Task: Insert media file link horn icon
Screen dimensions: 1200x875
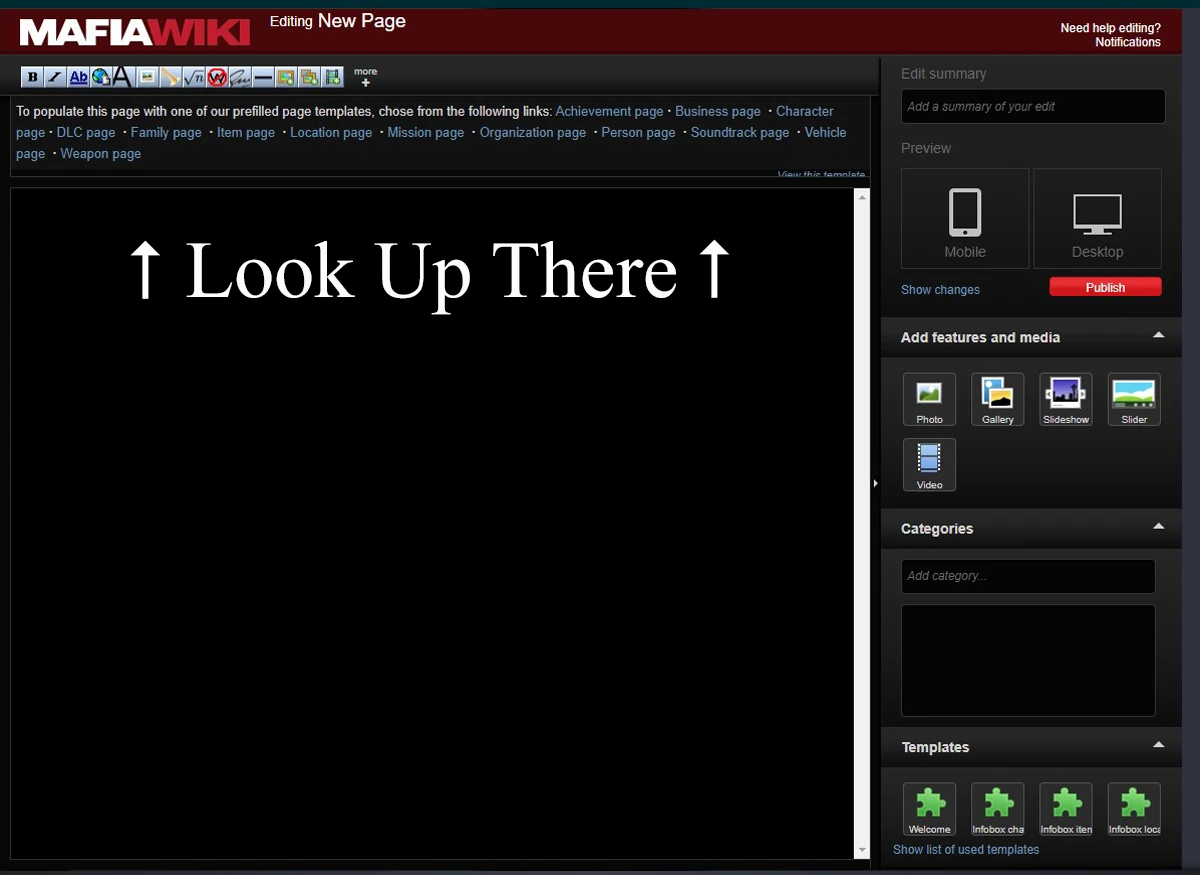Action: point(170,77)
